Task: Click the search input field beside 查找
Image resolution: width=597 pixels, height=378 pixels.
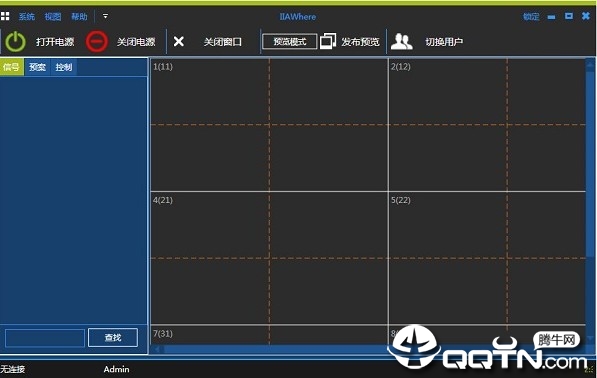Action: pyautogui.click(x=45, y=338)
